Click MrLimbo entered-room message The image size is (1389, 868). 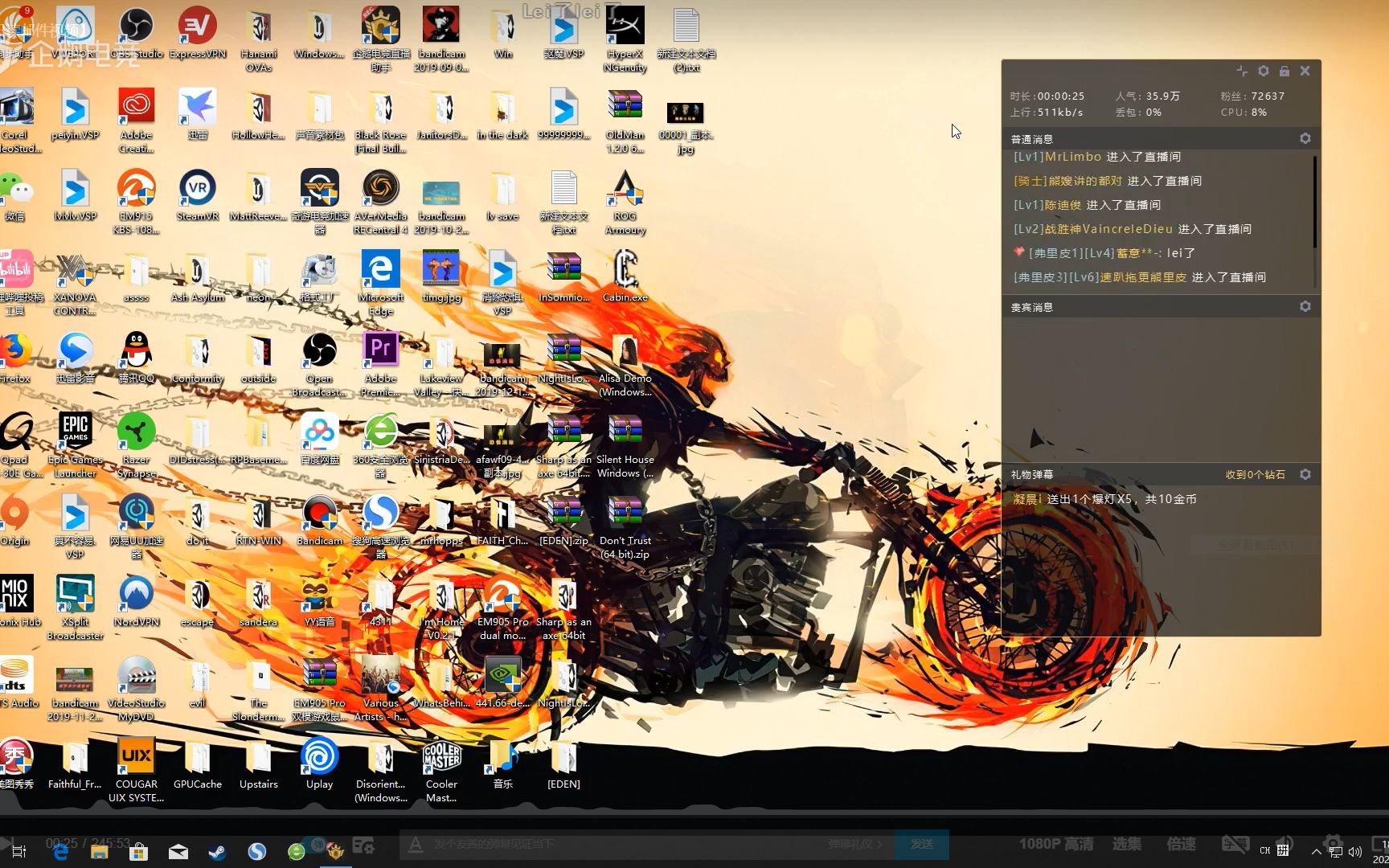point(1096,157)
